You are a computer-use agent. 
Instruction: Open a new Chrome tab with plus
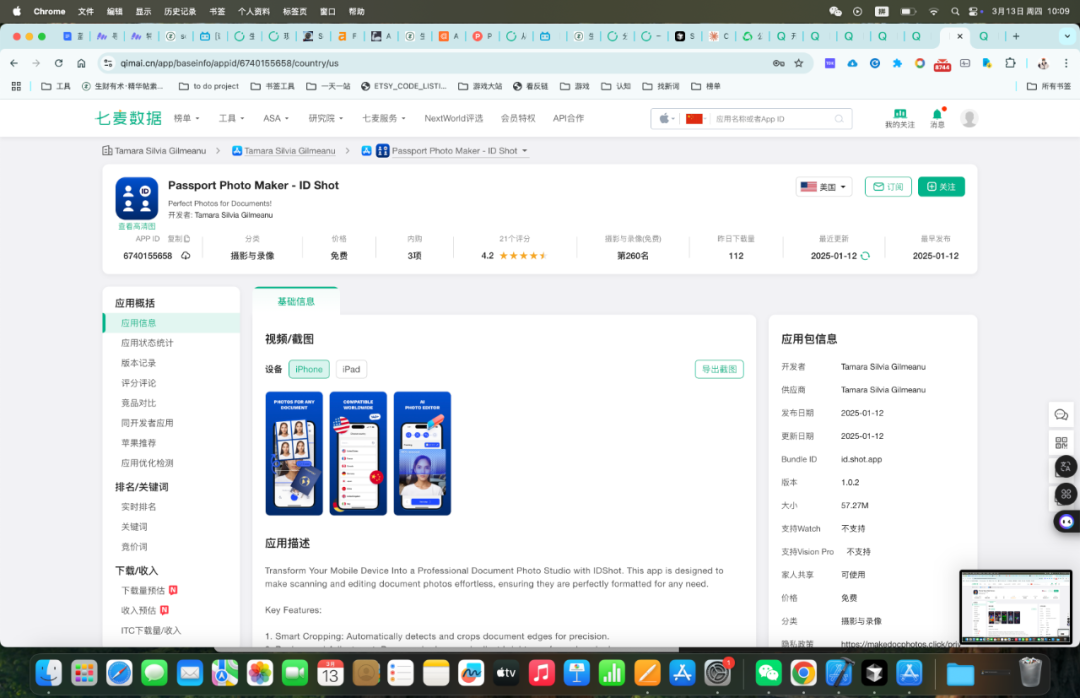click(1016, 37)
